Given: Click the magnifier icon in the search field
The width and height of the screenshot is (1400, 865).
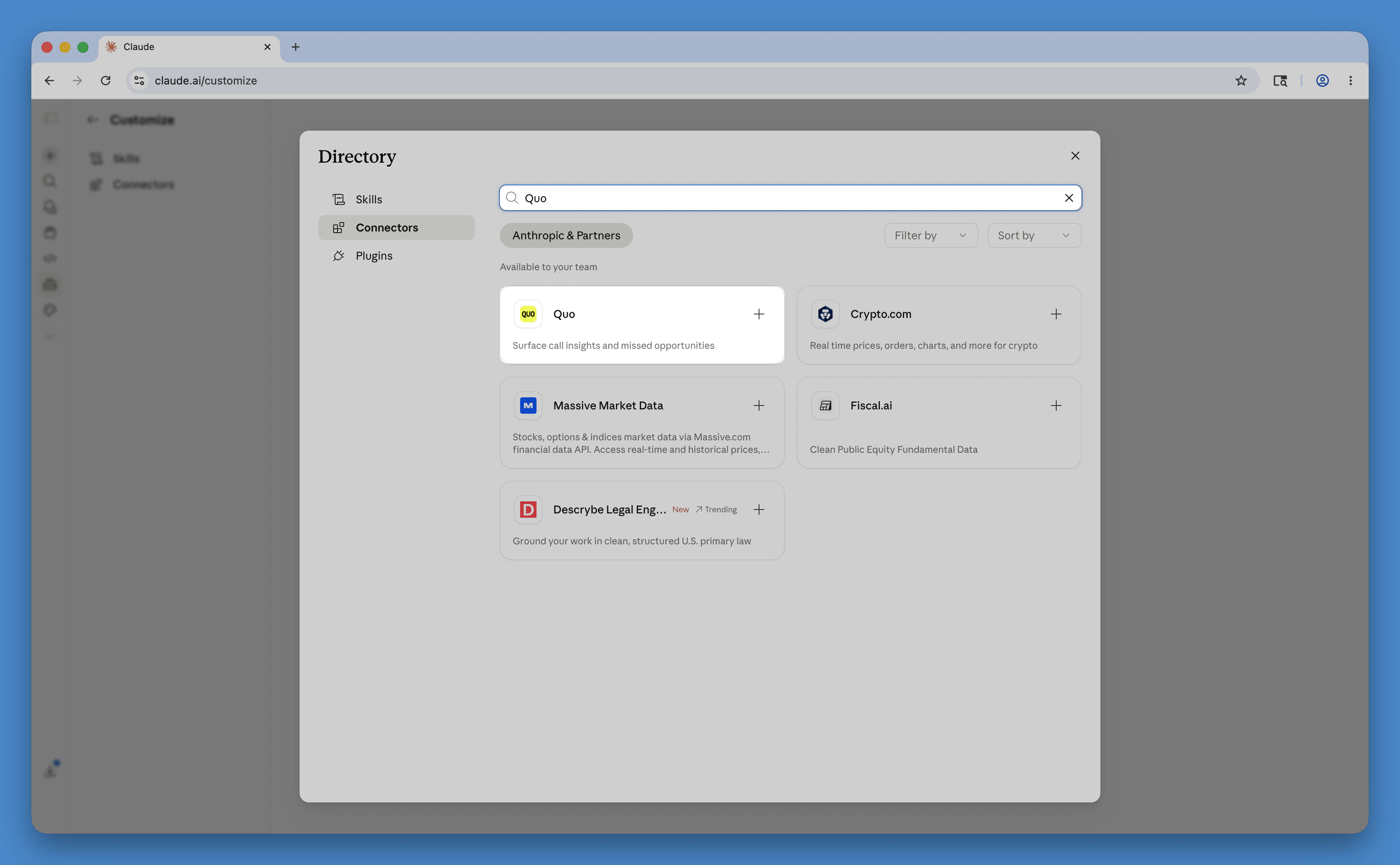Looking at the screenshot, I should tap(512, 198).
